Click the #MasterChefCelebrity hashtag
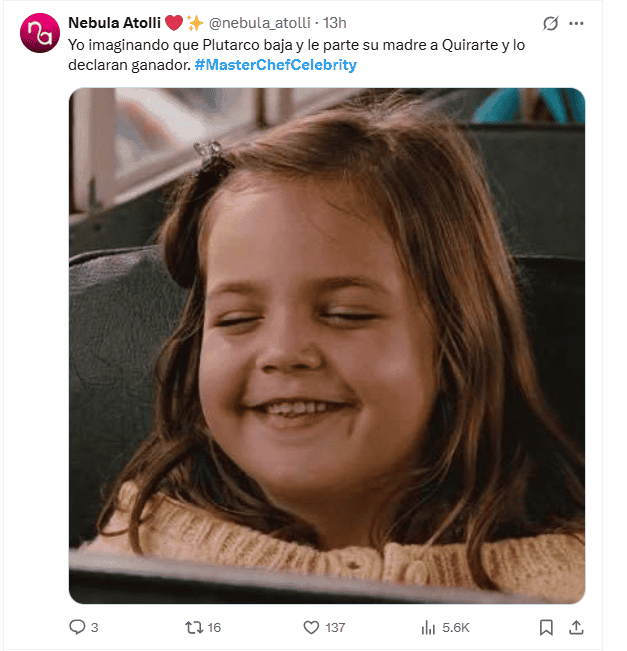This screenshot has height=651, width=627. [274, 64]
